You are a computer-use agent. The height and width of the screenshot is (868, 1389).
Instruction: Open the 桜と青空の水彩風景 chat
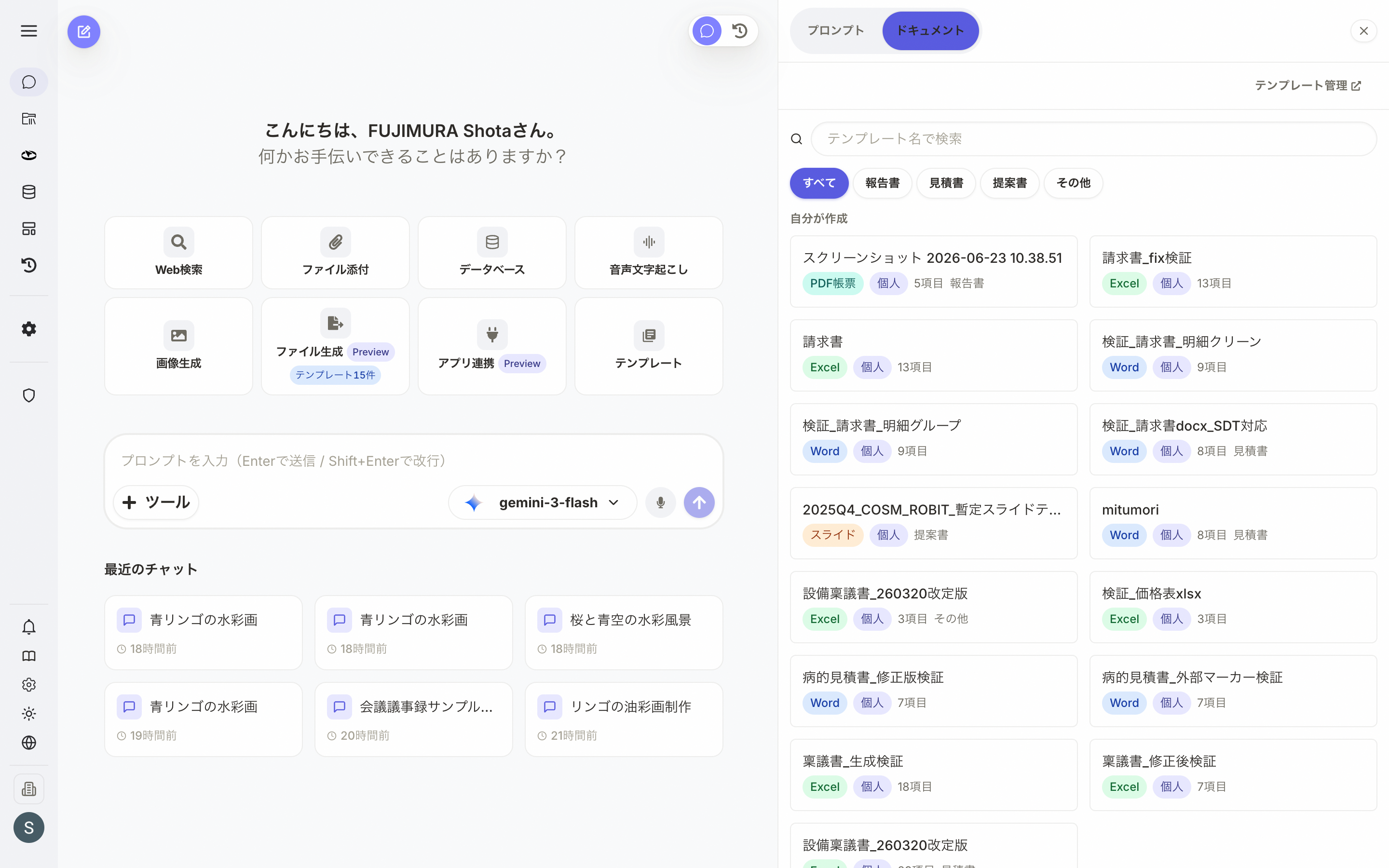coord(623,633)
